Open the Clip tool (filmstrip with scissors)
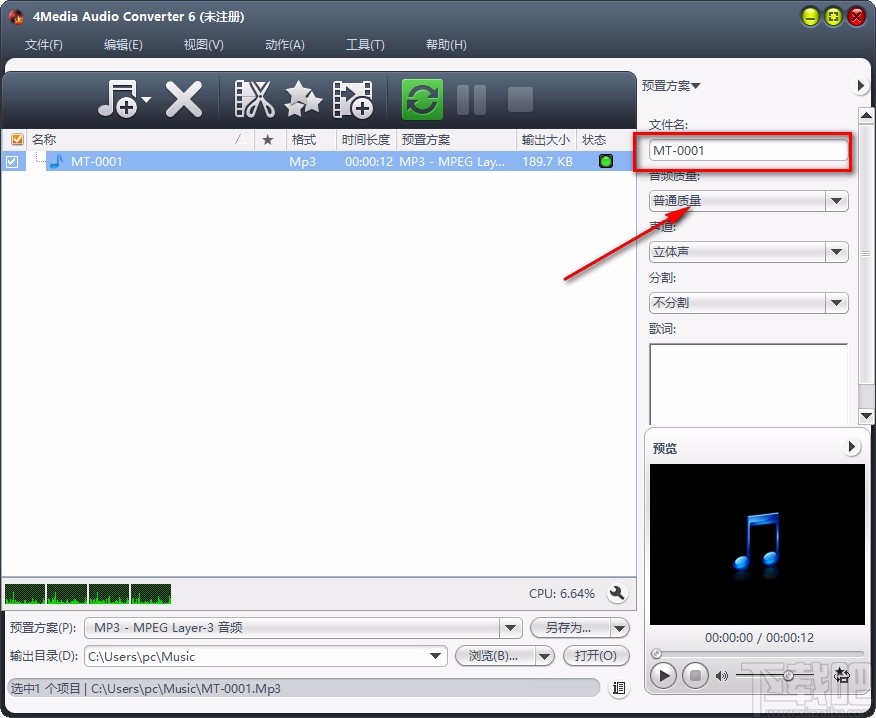 coord(254,99)
